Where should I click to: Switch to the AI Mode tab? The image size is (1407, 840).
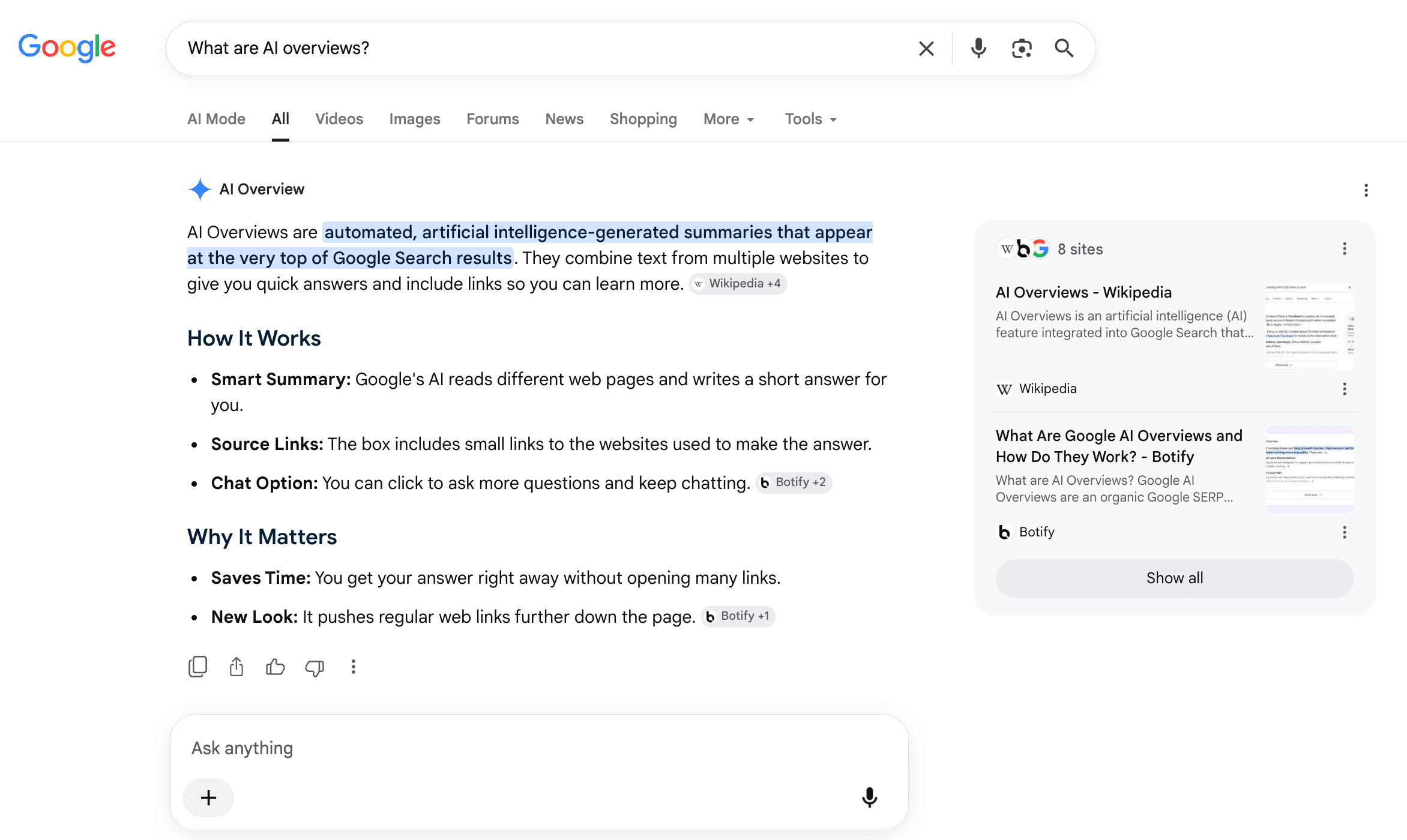pos(216,119)
